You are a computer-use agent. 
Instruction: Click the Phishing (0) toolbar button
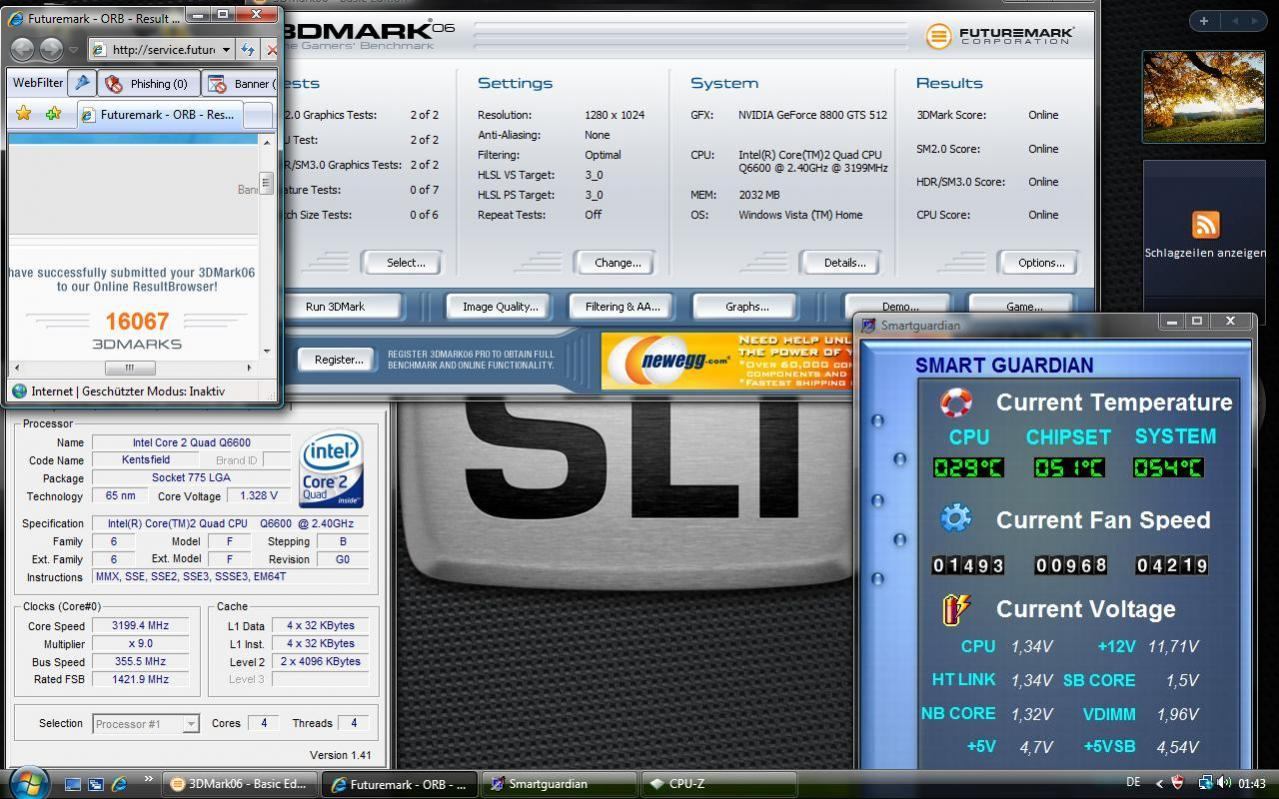(x=148, y=84)
